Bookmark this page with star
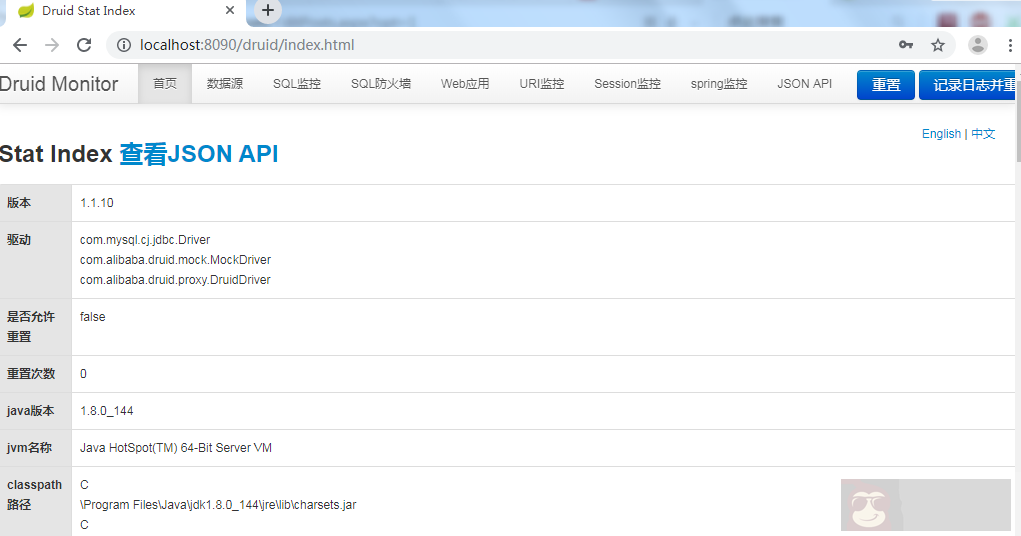Screen dimensions: 1021x536 [938, 45]
